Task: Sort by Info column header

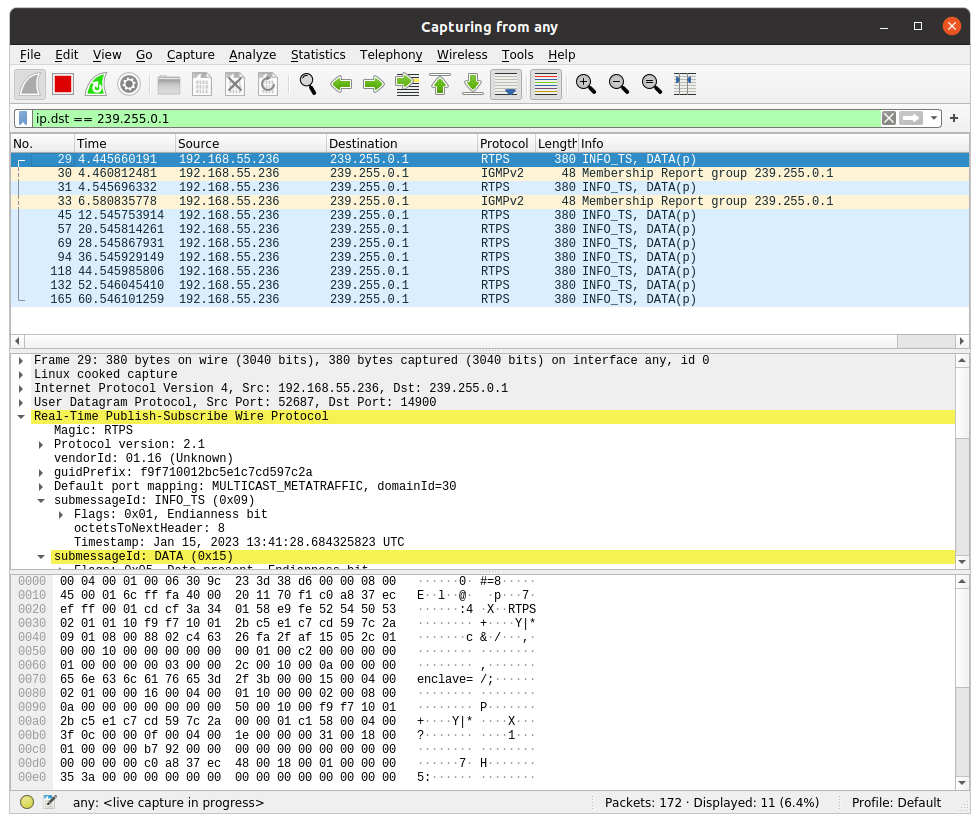Action: click(x=774, y=144)
